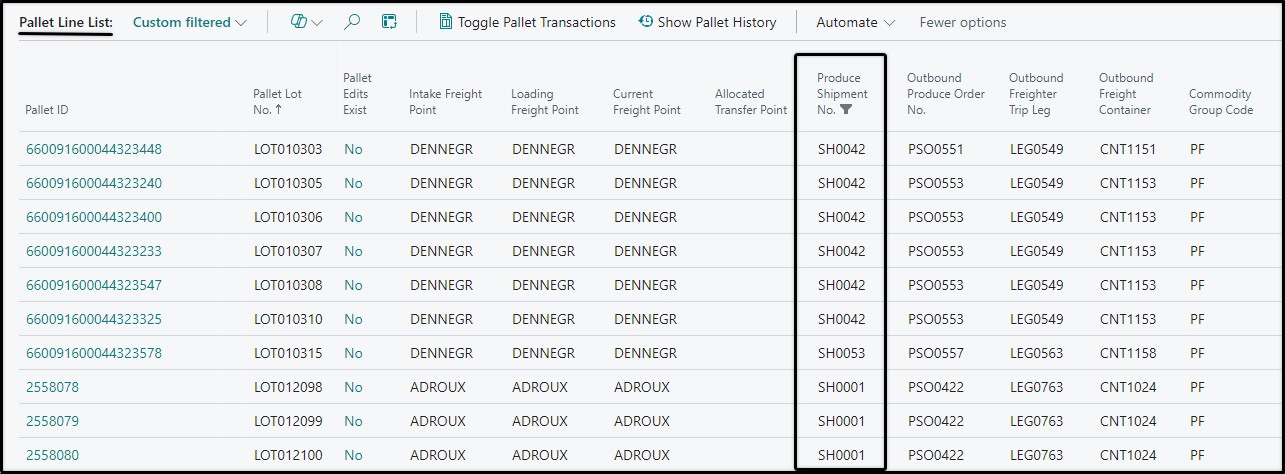
Task: Click the Show Pallet History clock icon
Action: pos(646,22)
